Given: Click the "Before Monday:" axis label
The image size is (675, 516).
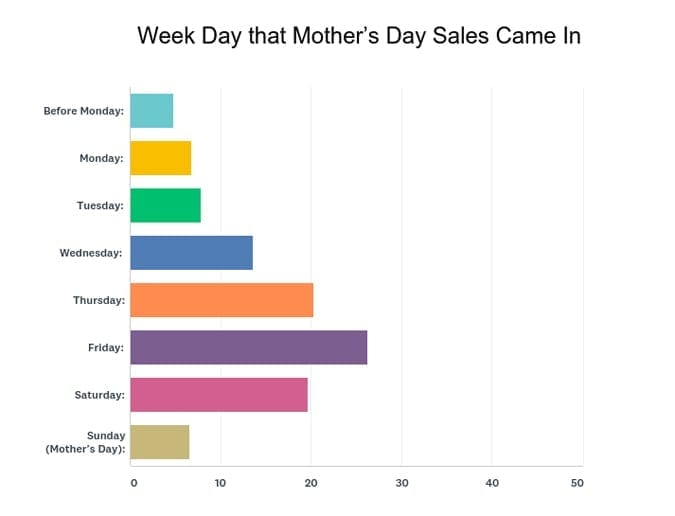Looking at the screenshot, I should point(84,111).
